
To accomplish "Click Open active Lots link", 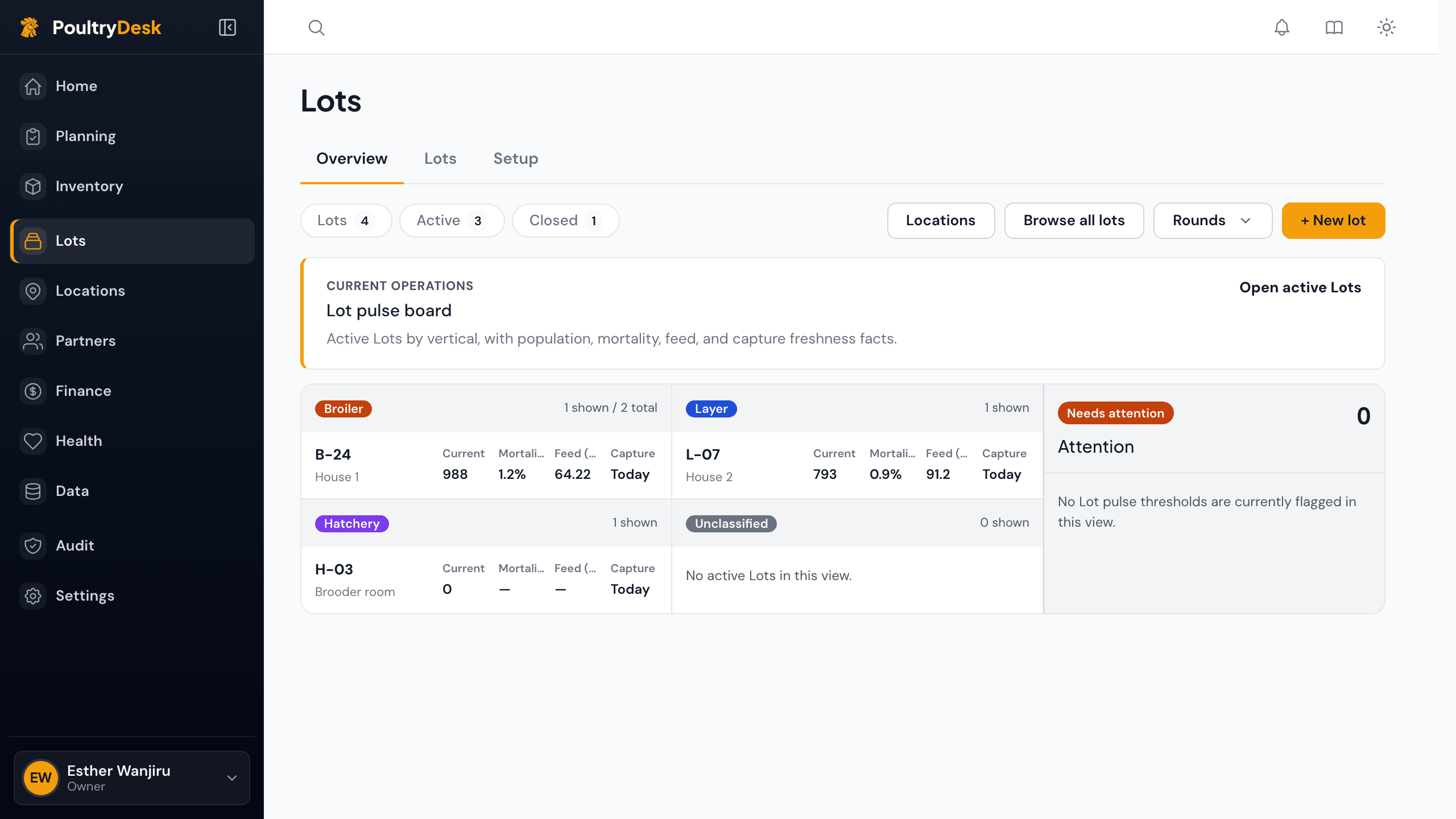I will coord(1300,287).
